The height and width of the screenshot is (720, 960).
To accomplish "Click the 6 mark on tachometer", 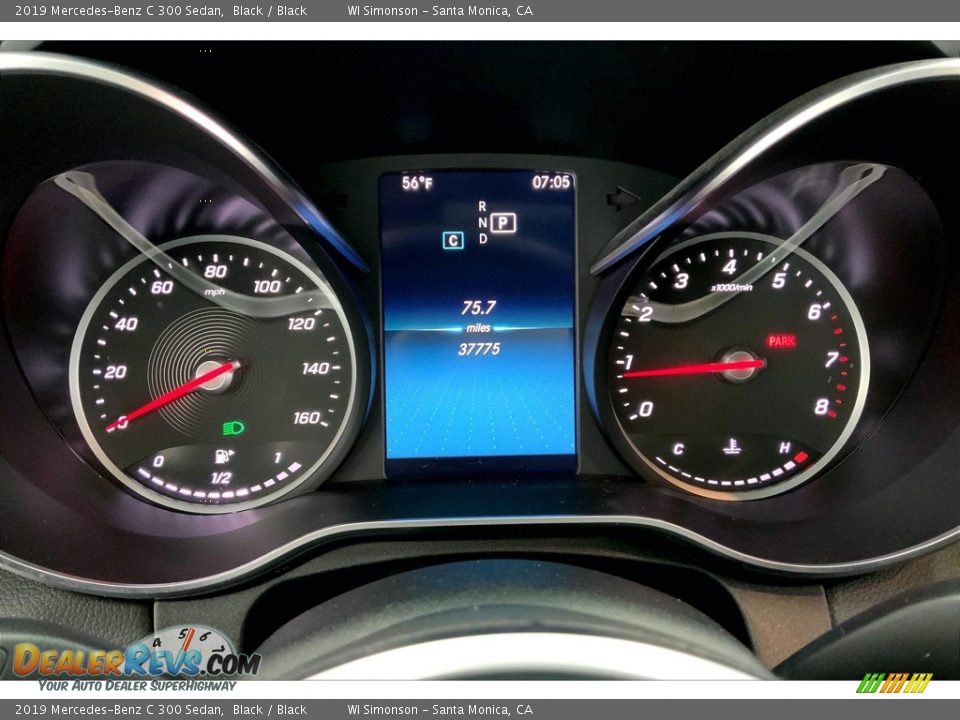I will click(x=814, y=312).
